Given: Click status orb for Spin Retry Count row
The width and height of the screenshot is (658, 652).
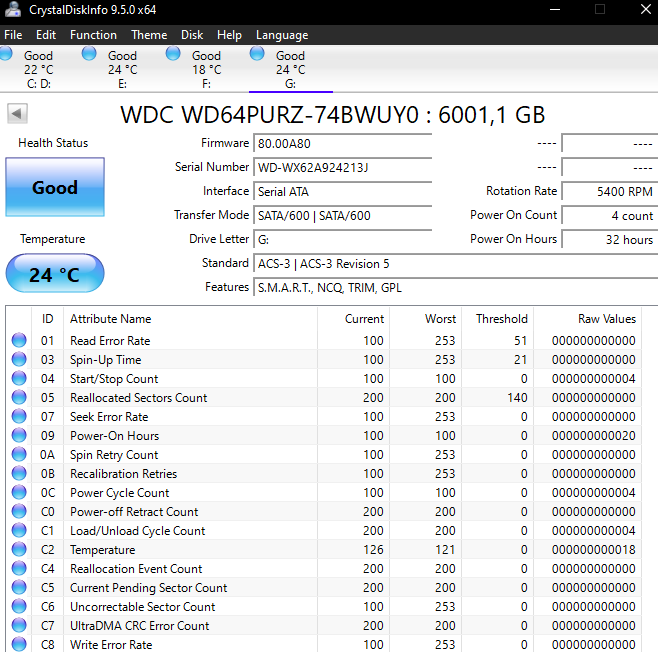Looking at the screenshot, I should click(x=19, y=454).
